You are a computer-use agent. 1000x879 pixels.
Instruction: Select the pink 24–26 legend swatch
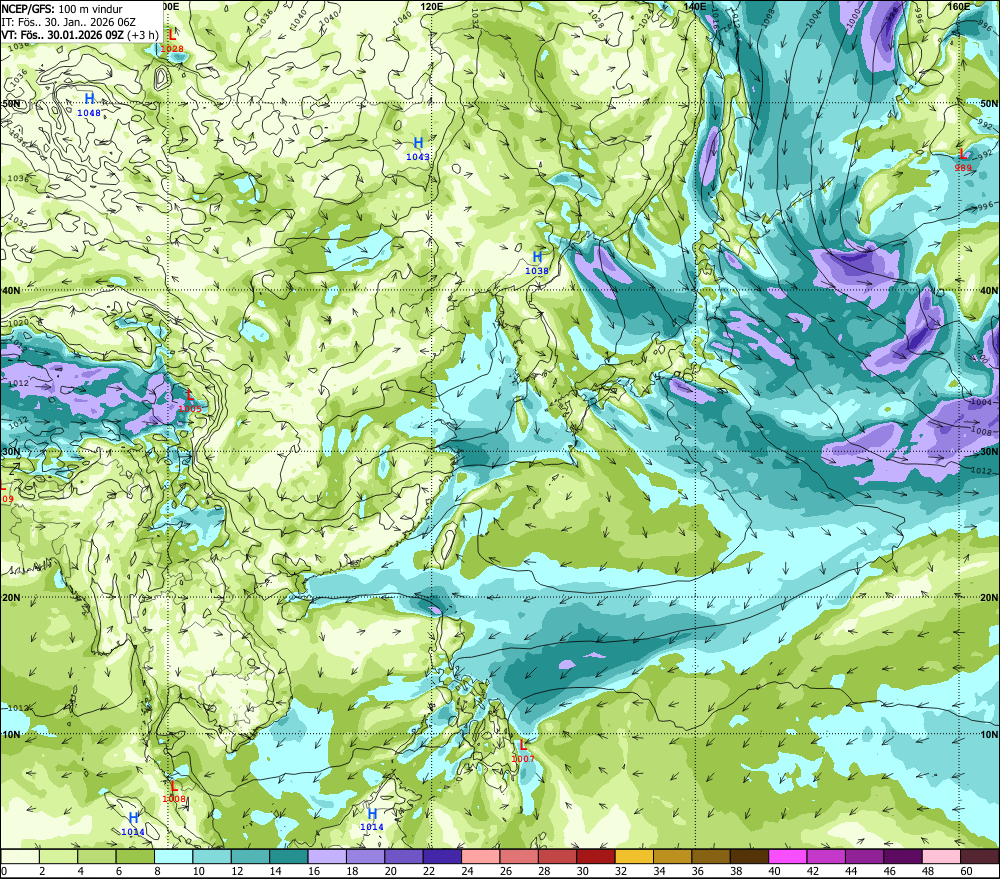481,856
